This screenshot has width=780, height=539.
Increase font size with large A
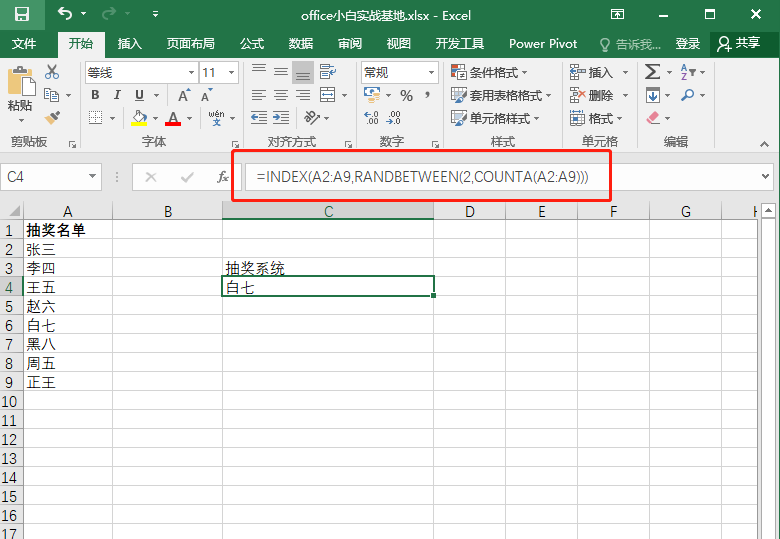184,95
